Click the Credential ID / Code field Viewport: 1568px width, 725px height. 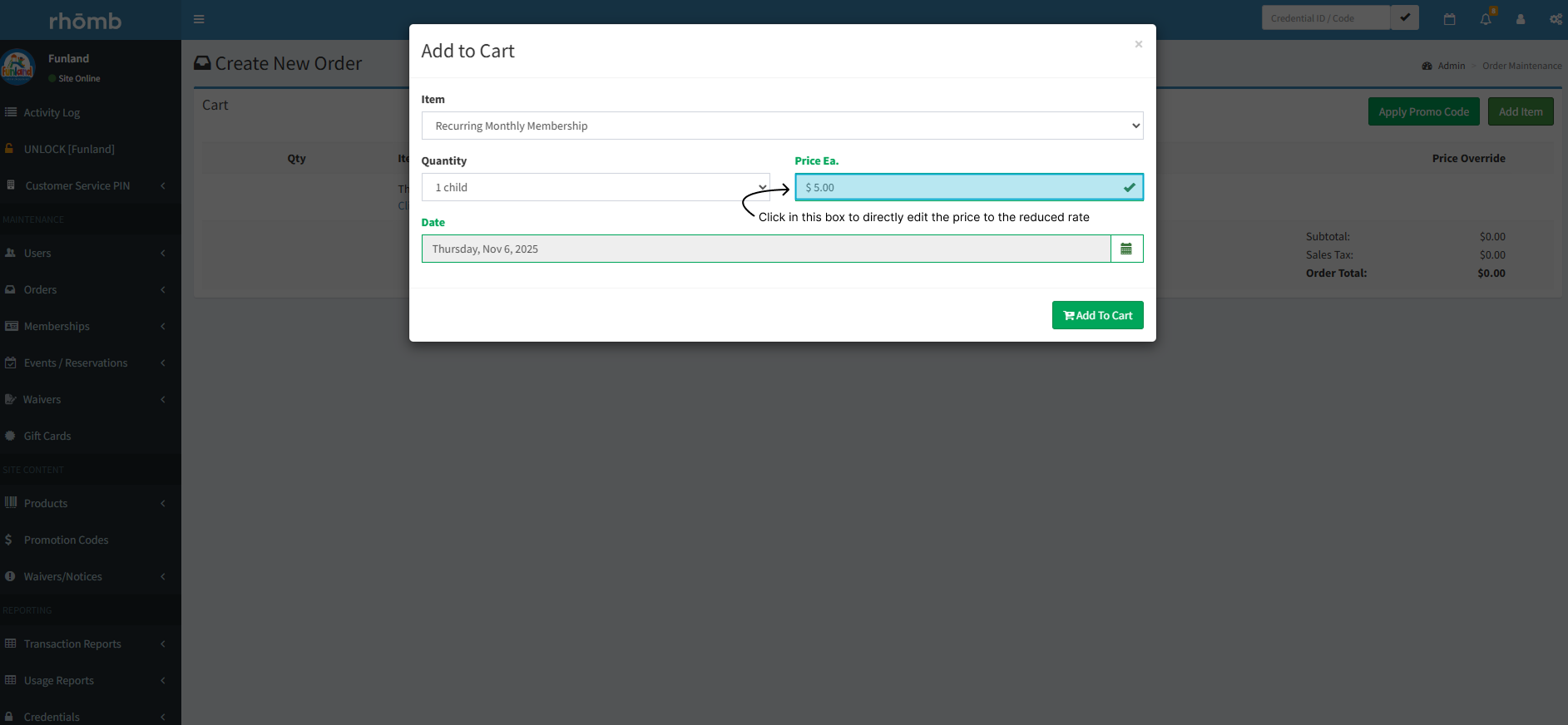pos(1325,18)
